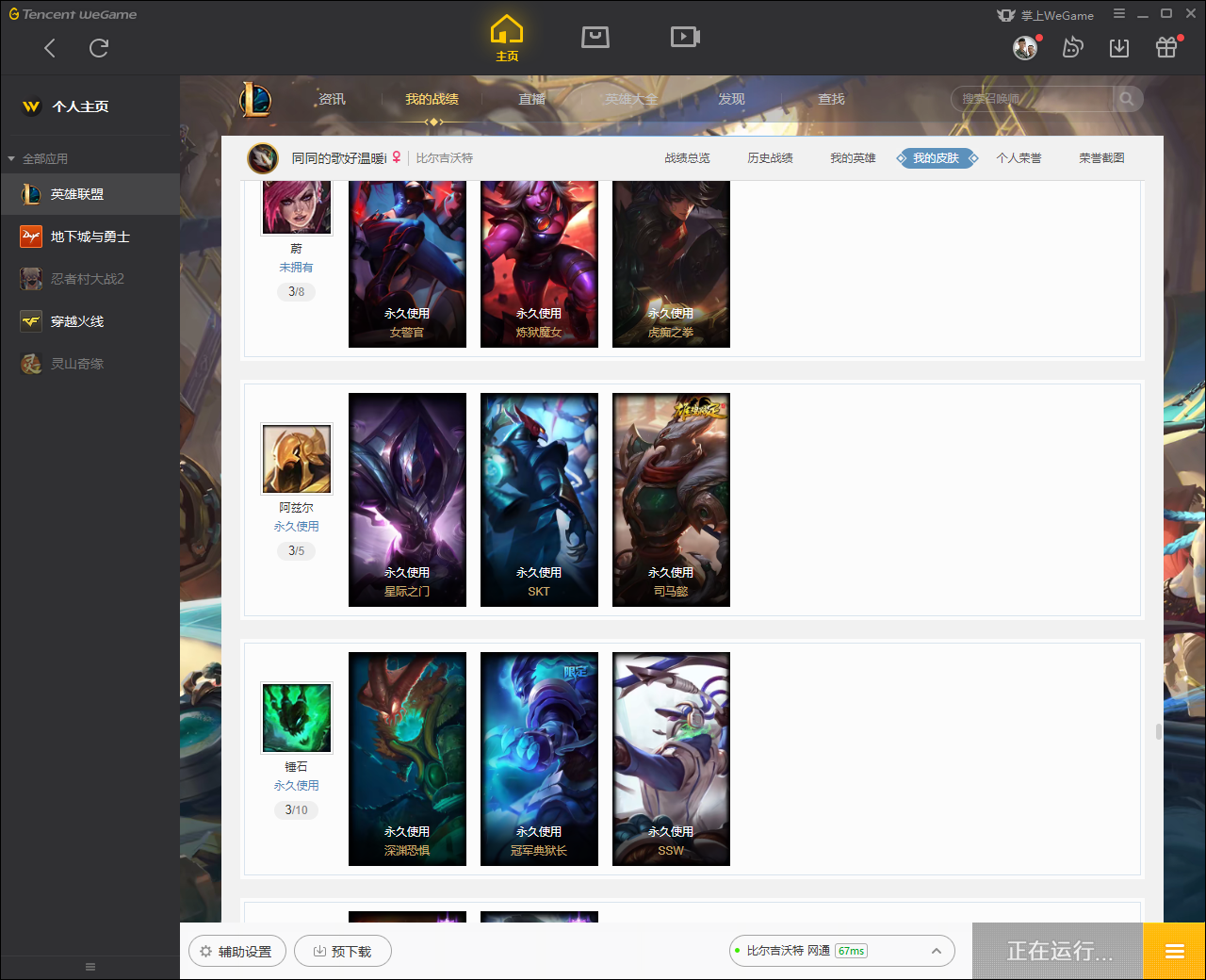Switch to the 查找 tab
The width and height of the screenshot is (1206, 980).
pyautogui.click(x=831, y=99)
